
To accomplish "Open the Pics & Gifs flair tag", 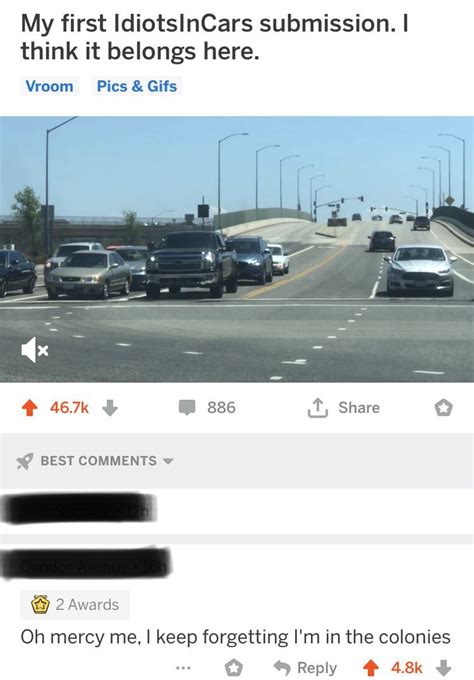I will click(137, 86).
